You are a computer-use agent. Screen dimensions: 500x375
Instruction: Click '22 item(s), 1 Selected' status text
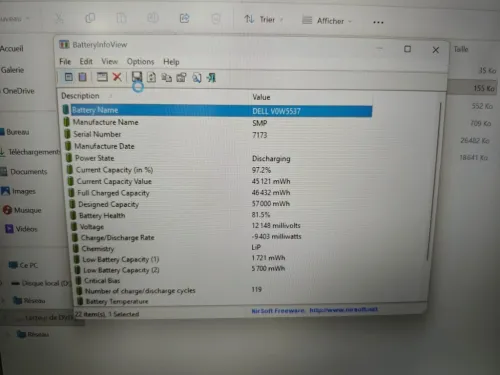pyautogui.click(x=107, y=314)
